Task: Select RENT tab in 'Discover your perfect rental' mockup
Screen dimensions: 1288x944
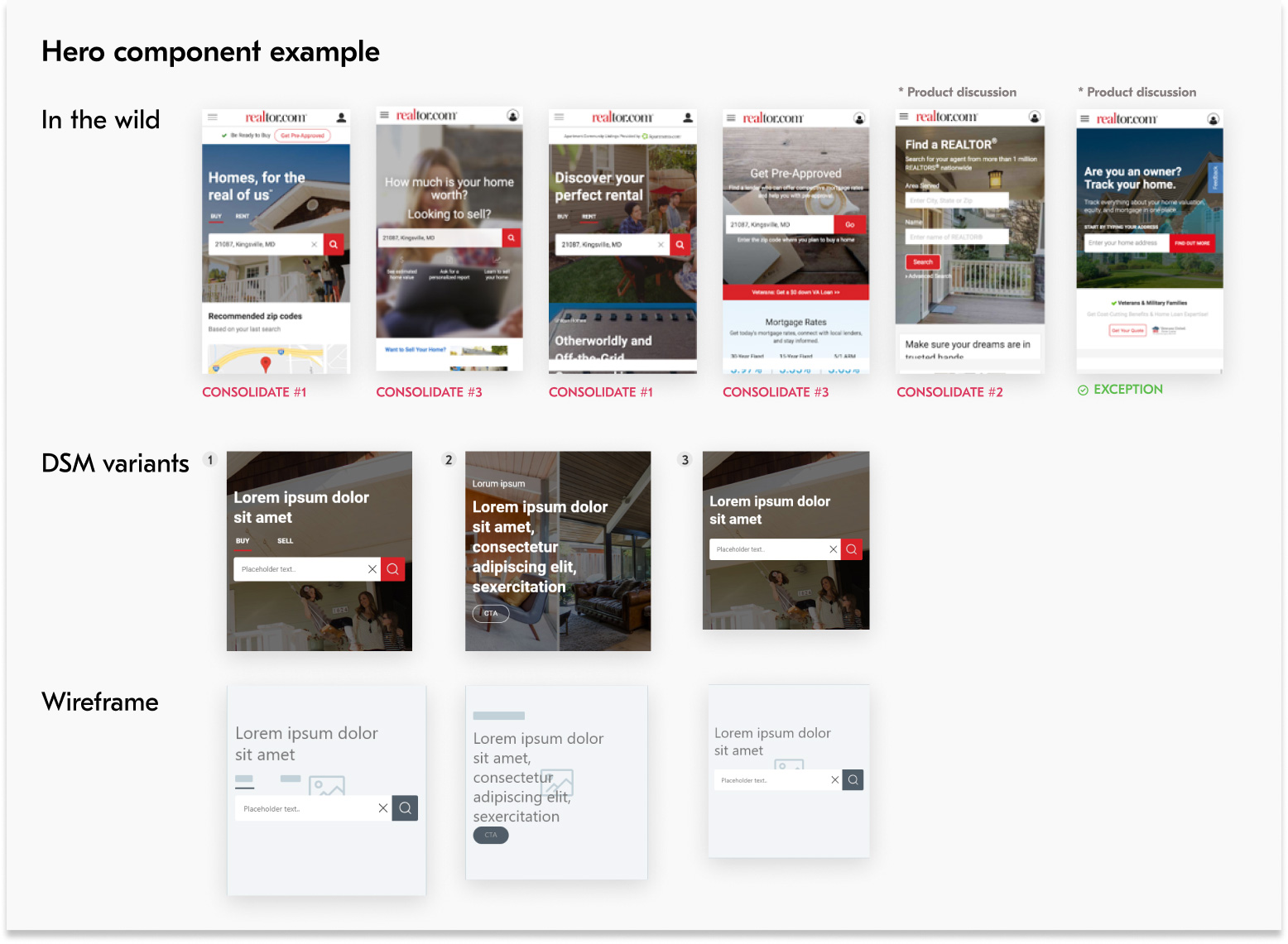Action: click(589, 217)
